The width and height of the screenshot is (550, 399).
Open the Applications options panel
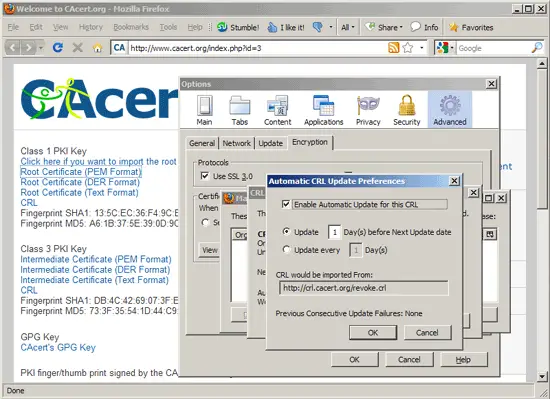[x=323, y=110]
